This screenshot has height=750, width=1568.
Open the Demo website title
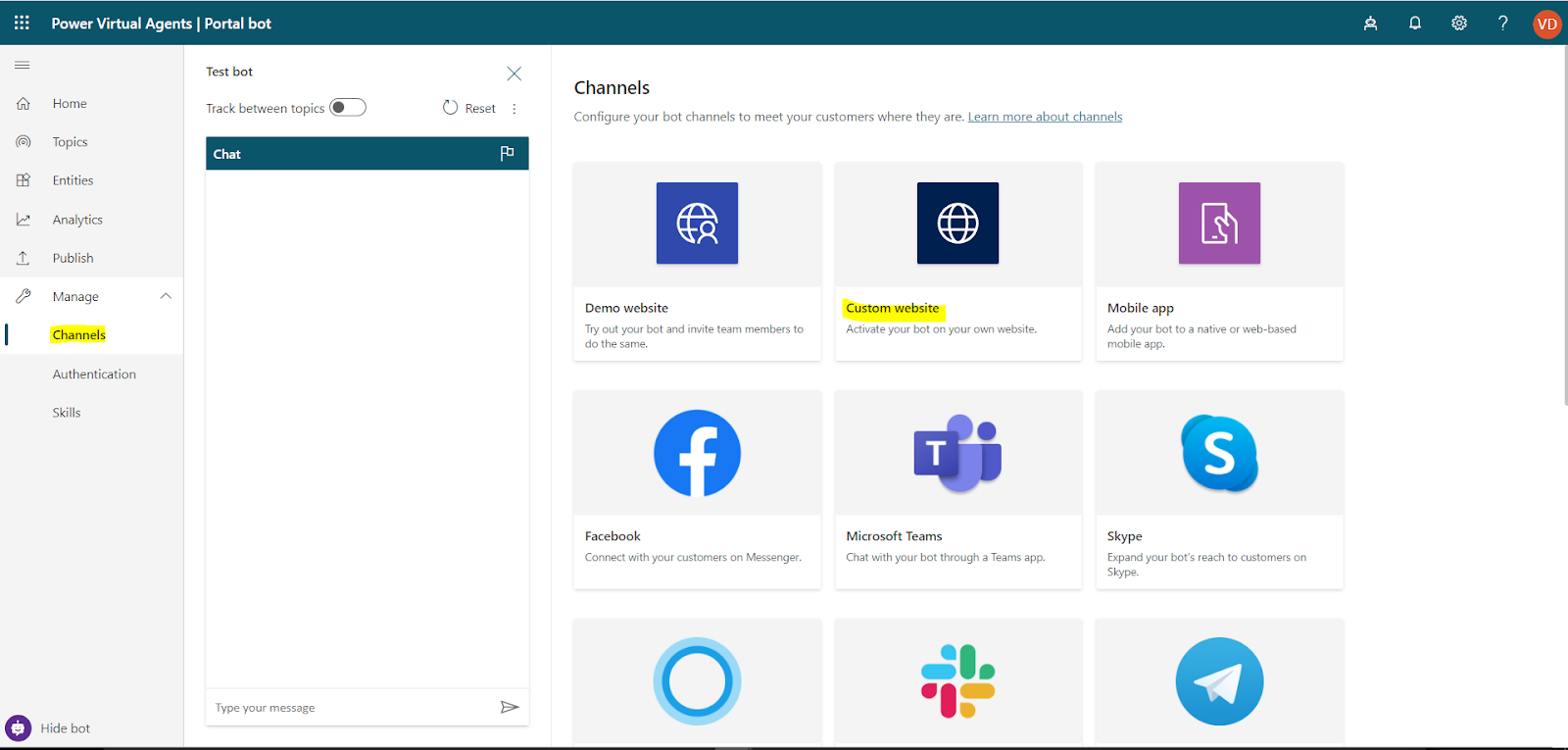626,308
